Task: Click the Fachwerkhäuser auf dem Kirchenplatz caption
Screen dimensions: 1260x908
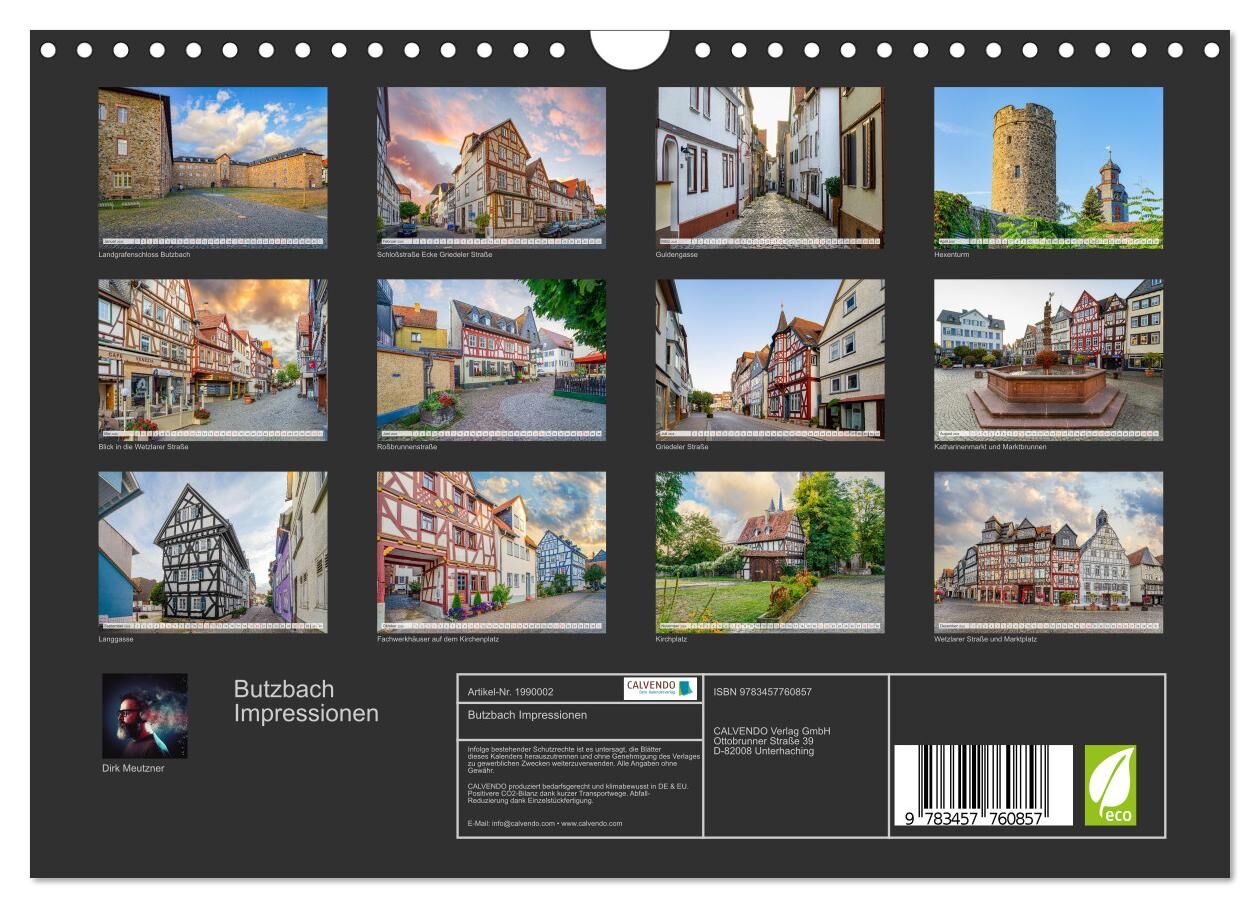Action: coord(437,639)
